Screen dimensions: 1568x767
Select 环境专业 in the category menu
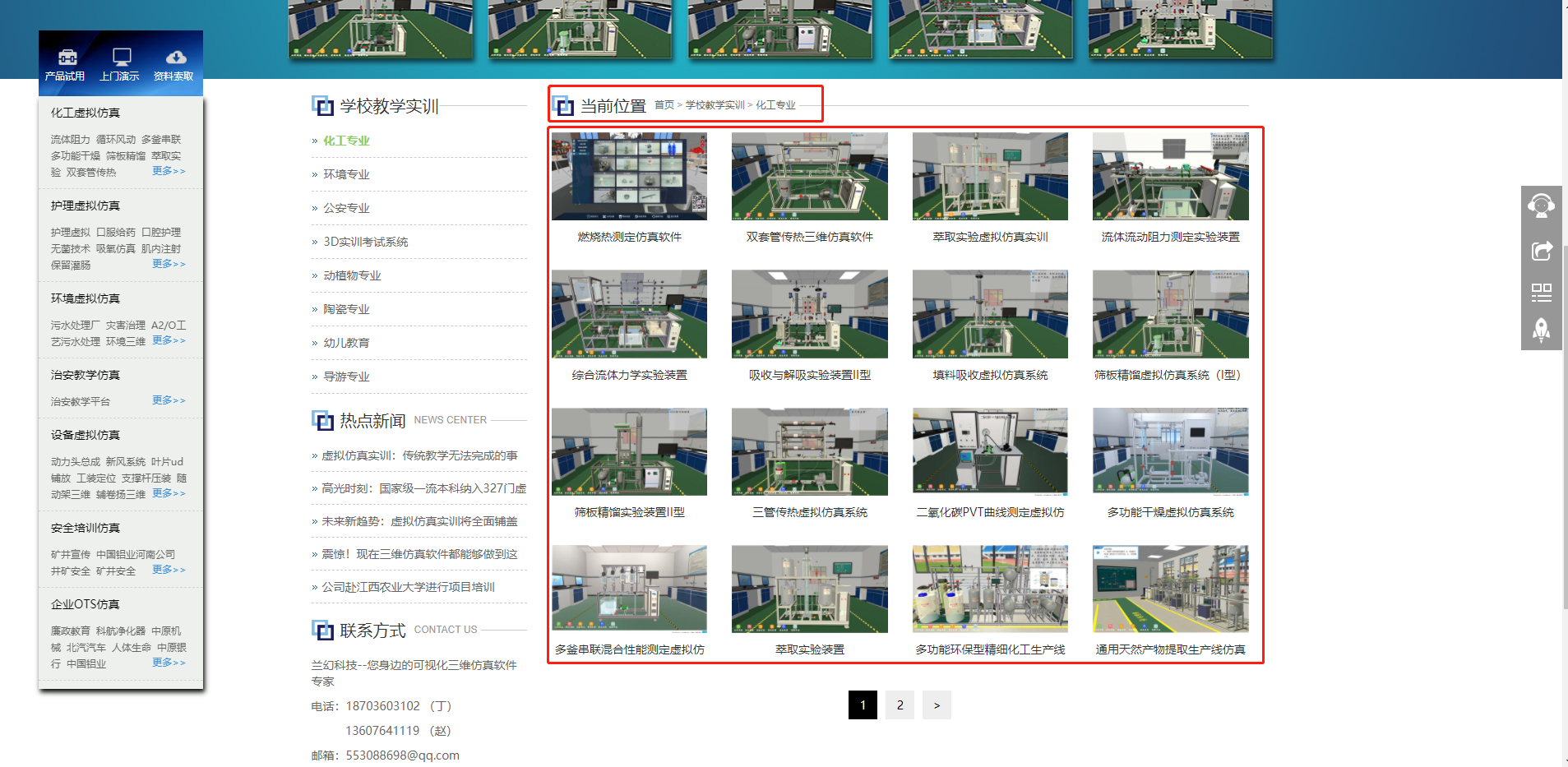pyautogui.click(x=346, y=174)
